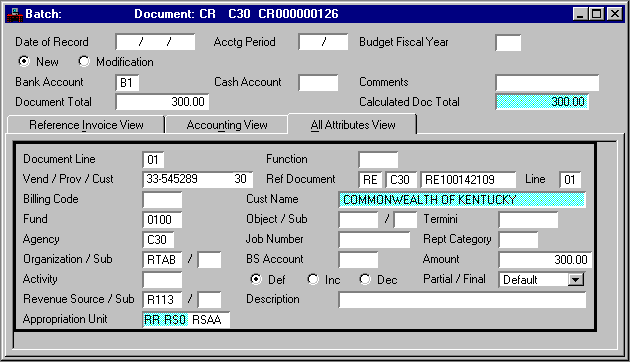Open the All Attributes View tab
630x362 pixels.
353,125
